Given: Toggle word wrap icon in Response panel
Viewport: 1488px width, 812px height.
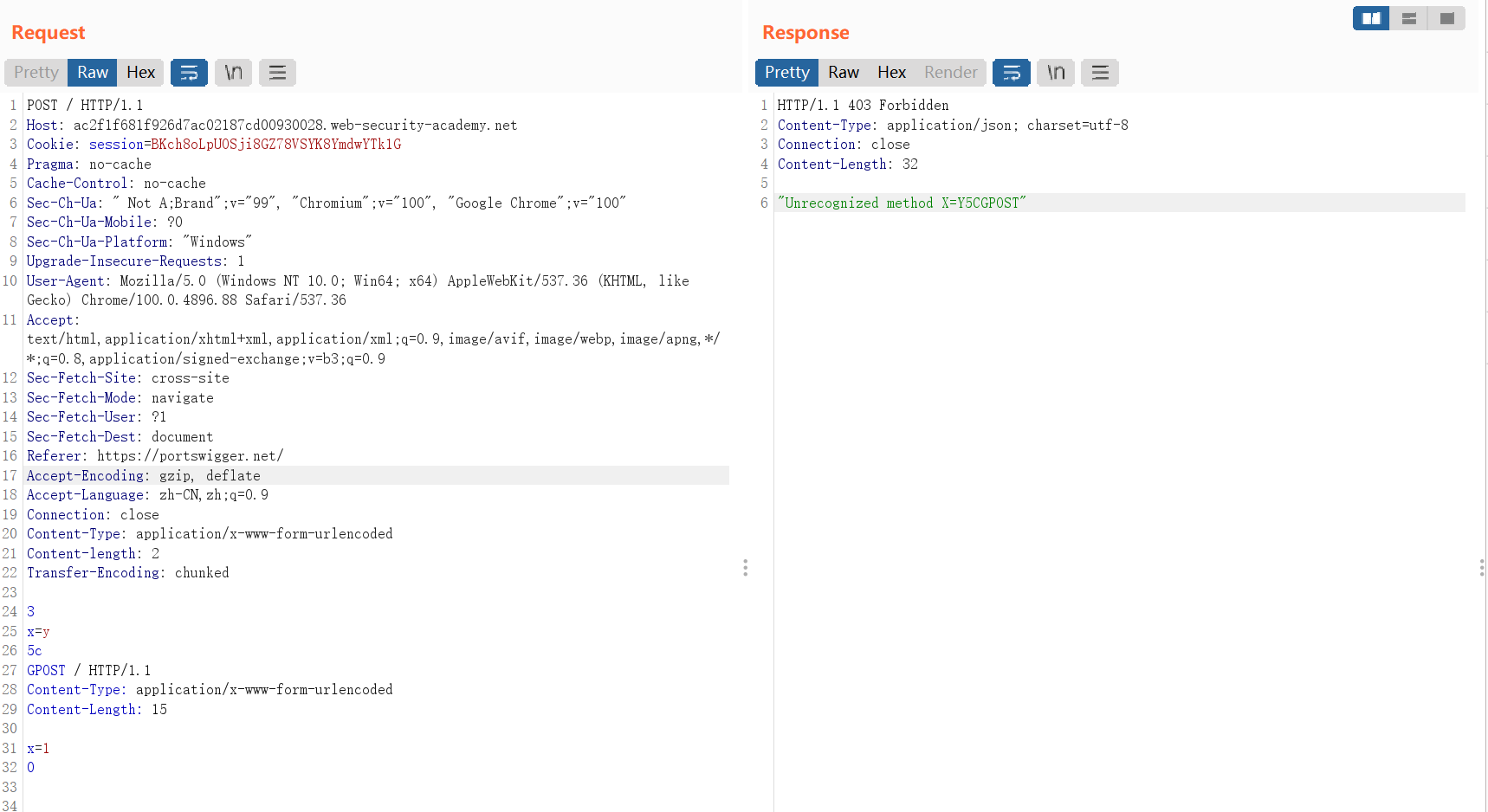Looking at the screenshot, I should click(1012, 73).
